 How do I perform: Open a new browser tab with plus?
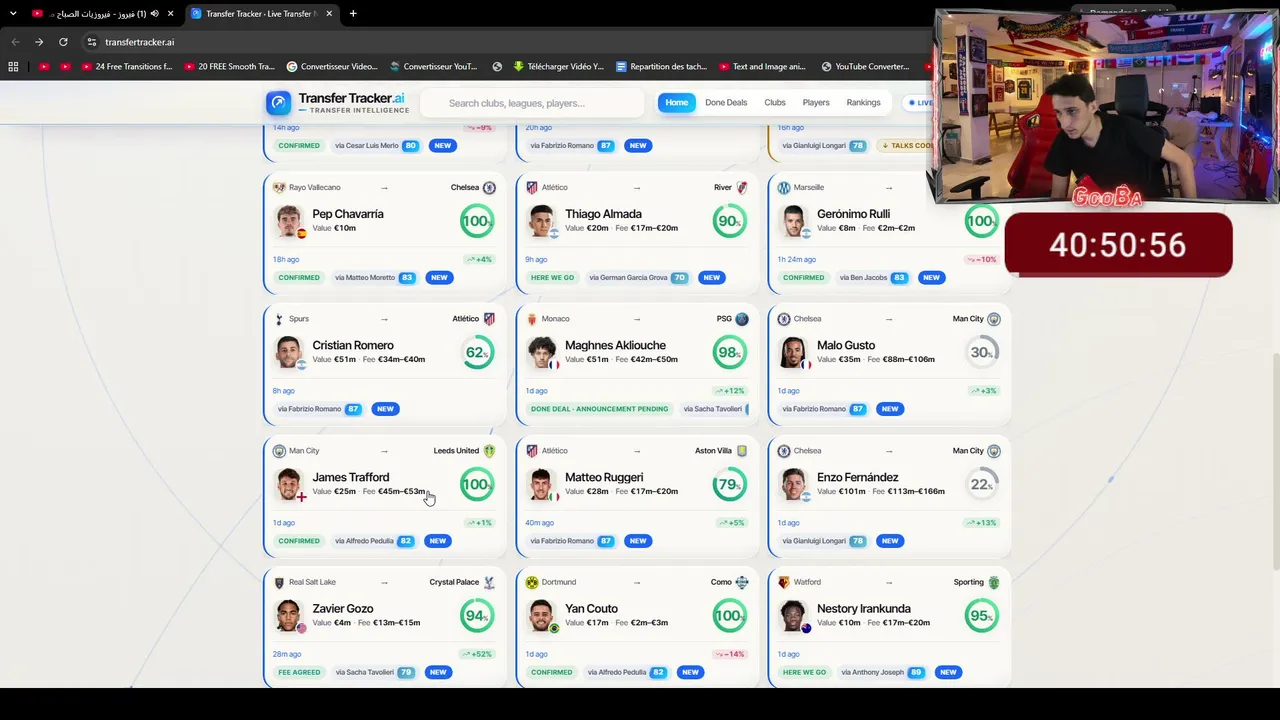(353, 14)
